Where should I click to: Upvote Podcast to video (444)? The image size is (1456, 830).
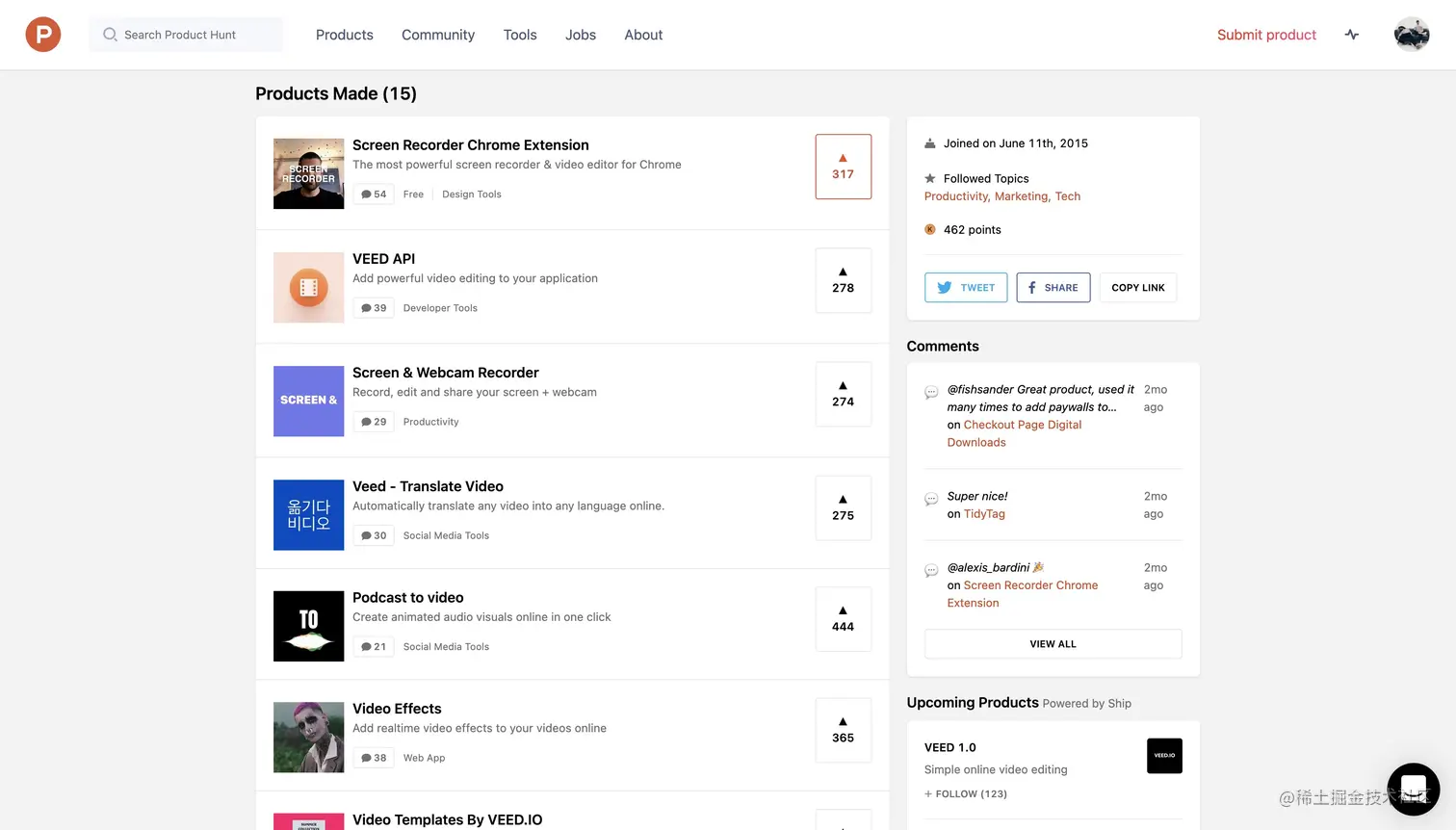(844, 619)
